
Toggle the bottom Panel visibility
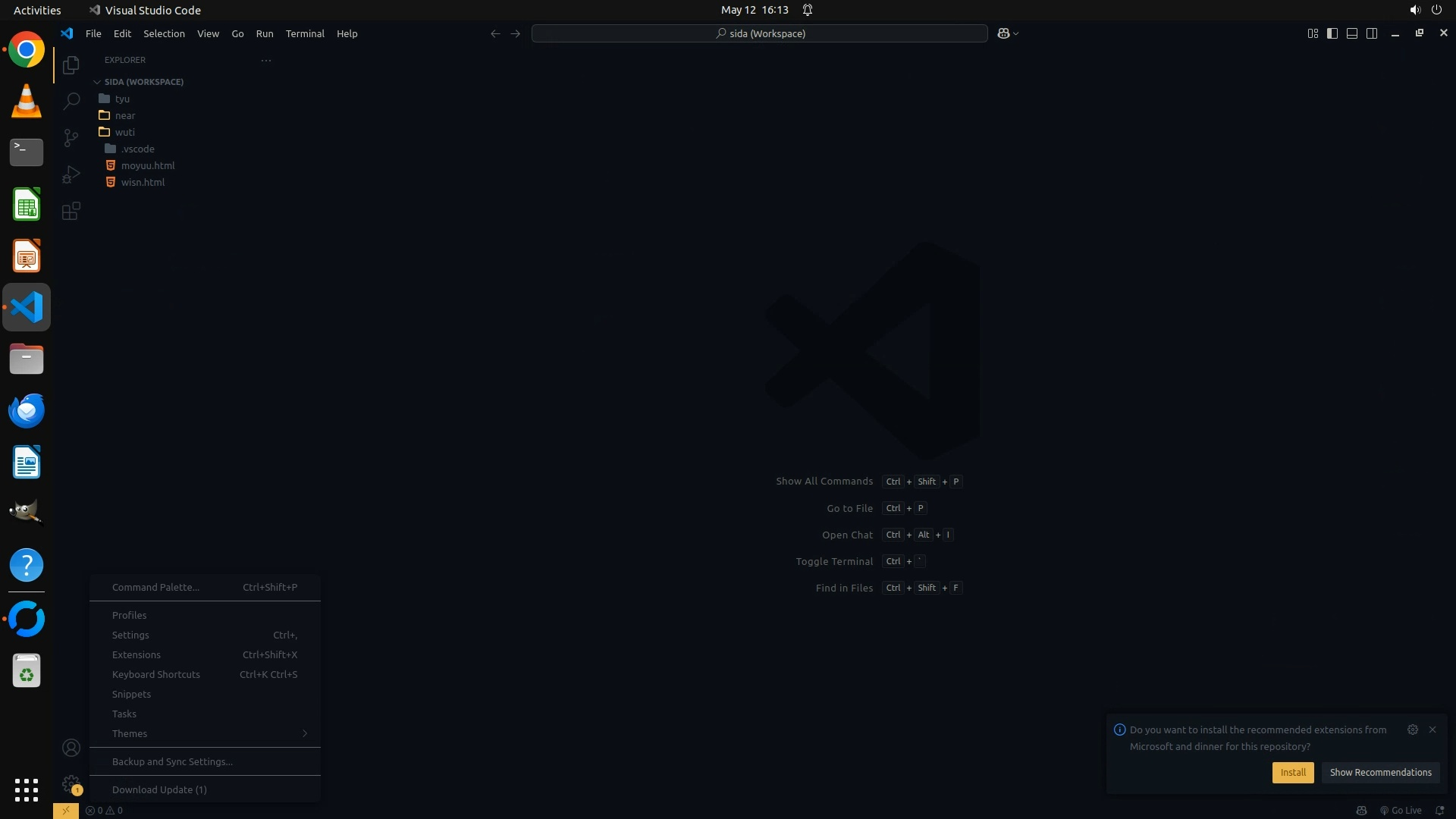1352,33
